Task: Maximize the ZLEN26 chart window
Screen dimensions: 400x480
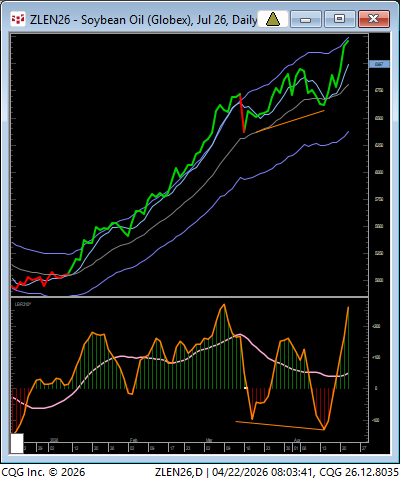Action: click(x=339, y=19)
